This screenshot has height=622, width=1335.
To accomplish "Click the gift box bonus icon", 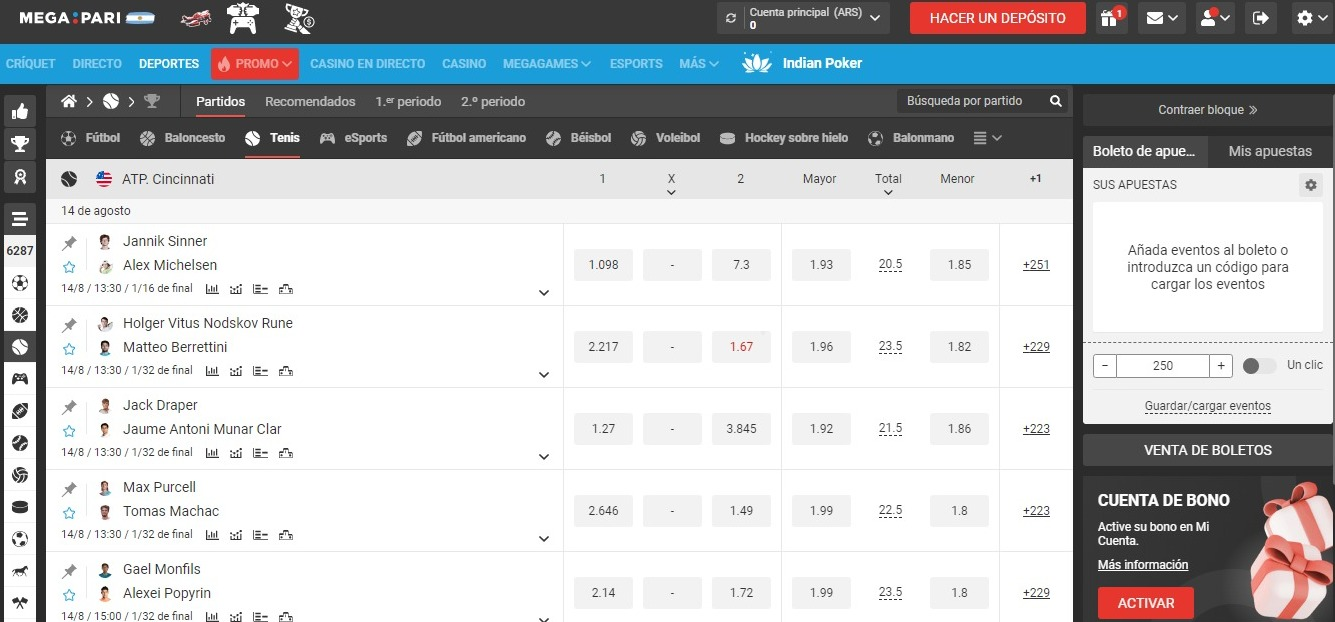I will click(1110, 18).
